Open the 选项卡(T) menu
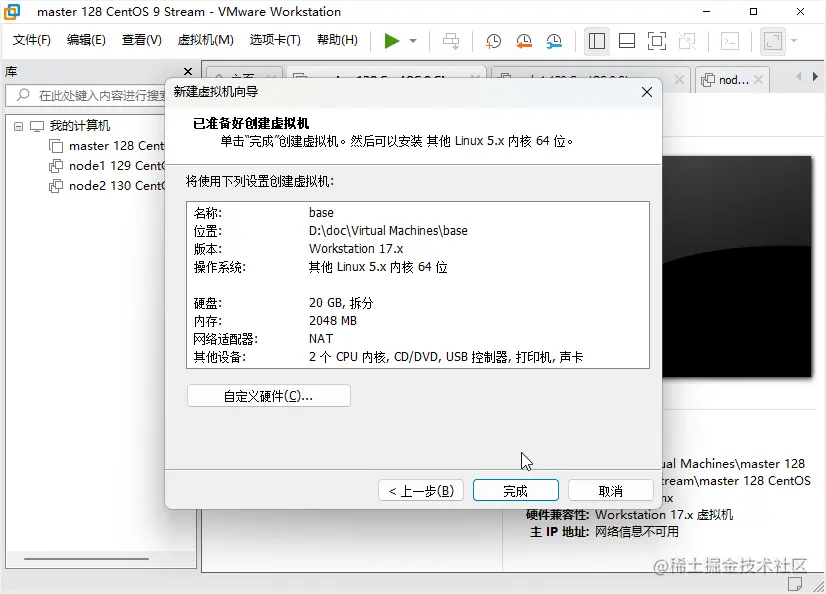 275,40
